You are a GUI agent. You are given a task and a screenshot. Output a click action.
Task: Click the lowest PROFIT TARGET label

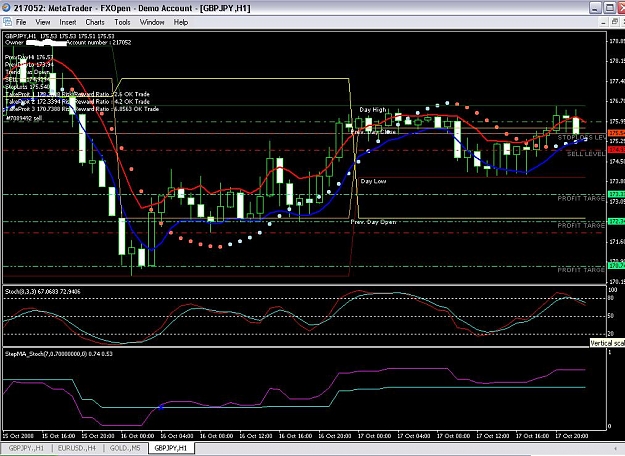click(x=581, y=270)
